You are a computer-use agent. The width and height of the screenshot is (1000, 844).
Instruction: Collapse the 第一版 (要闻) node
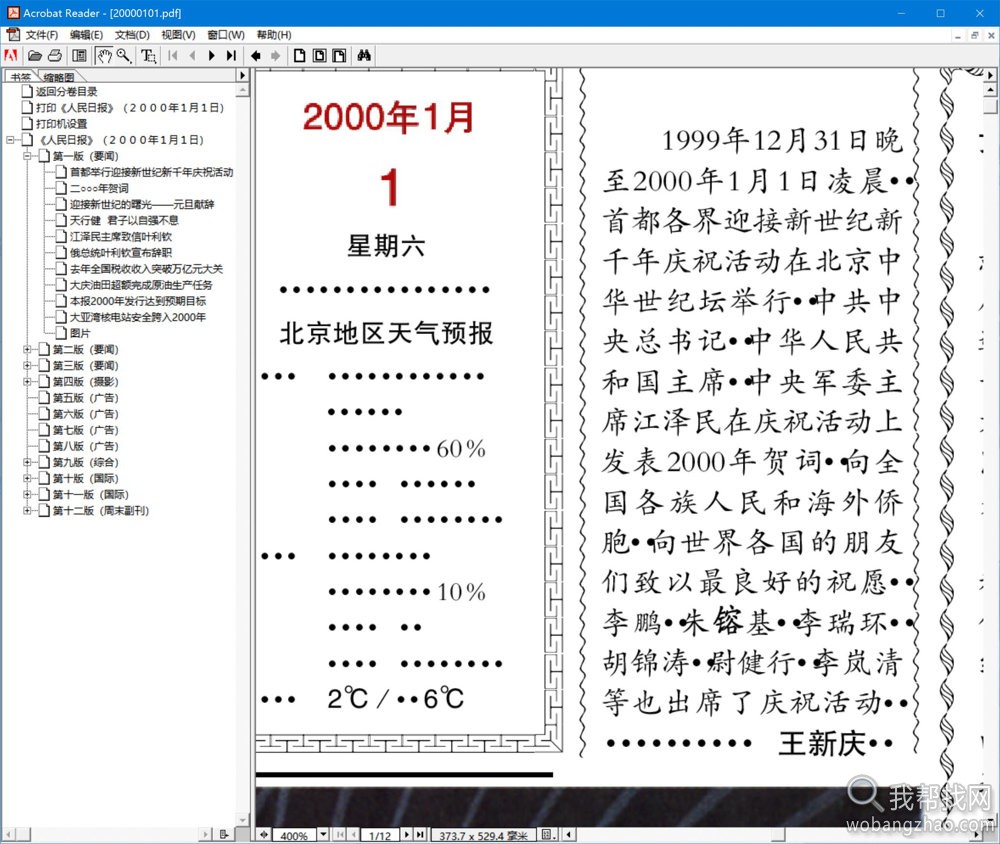pyautogui.click(x=27, y=156)
